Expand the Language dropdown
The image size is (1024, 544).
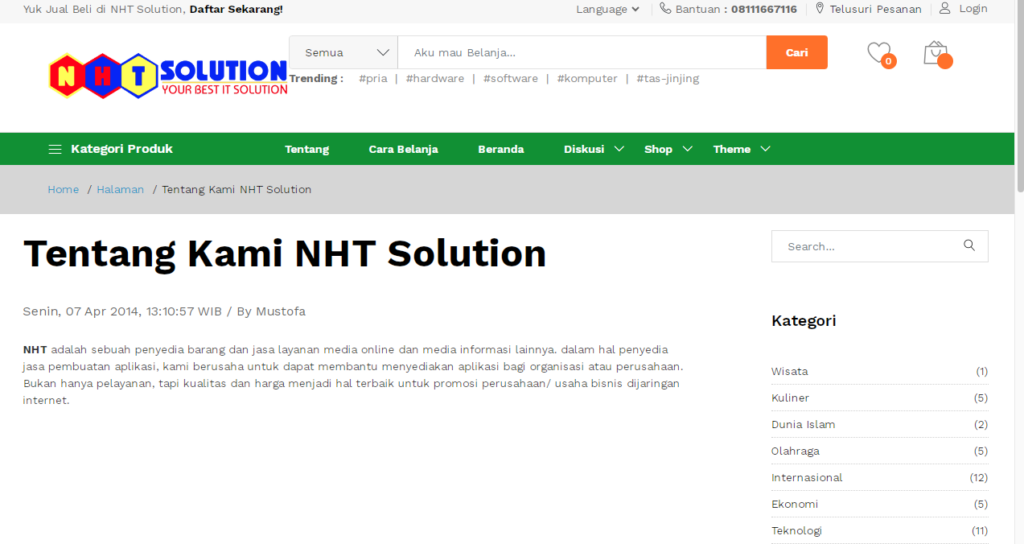pyautogui.click(x=607, y=9)
